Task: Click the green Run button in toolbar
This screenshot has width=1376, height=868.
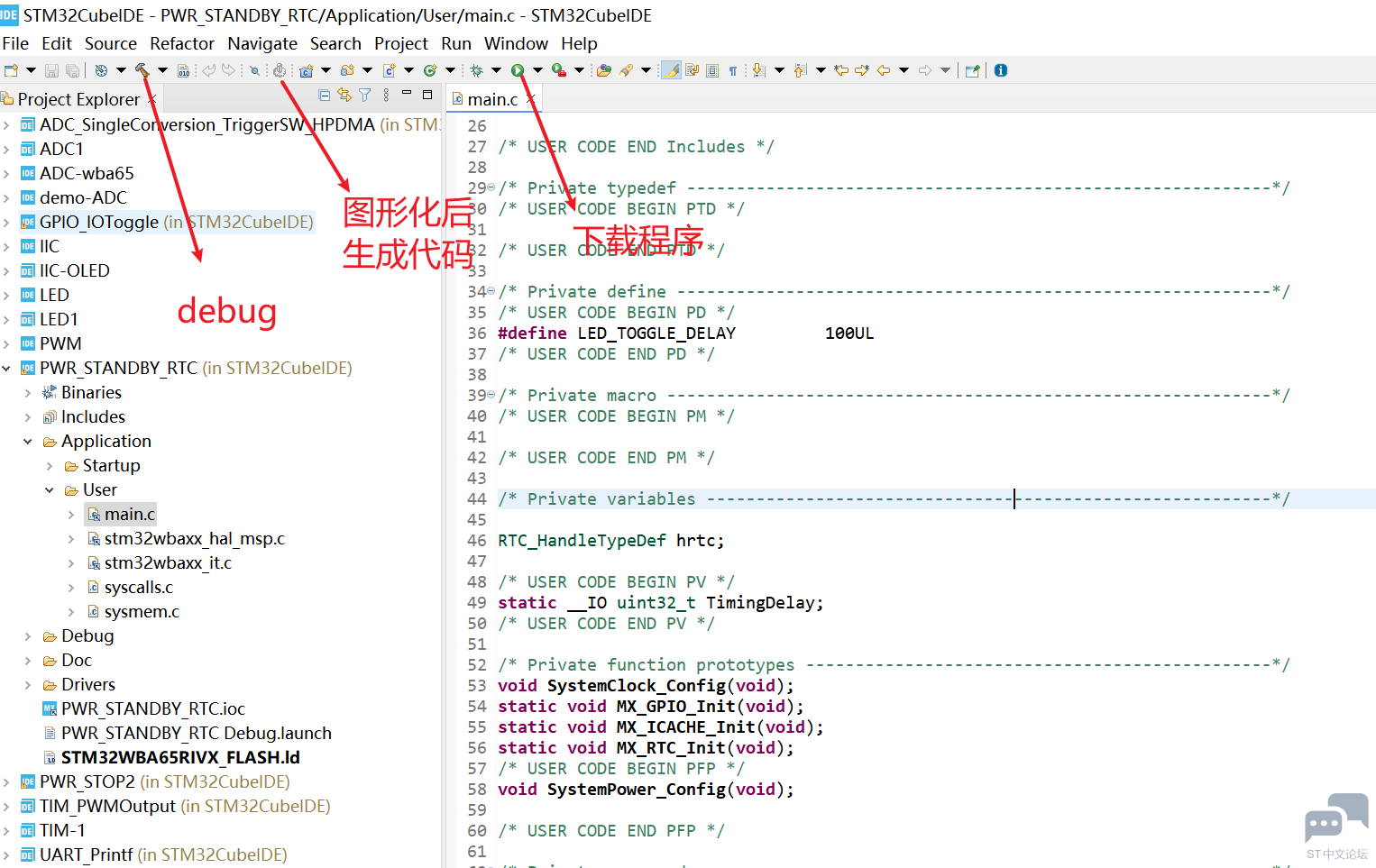Action: (518, 70)
